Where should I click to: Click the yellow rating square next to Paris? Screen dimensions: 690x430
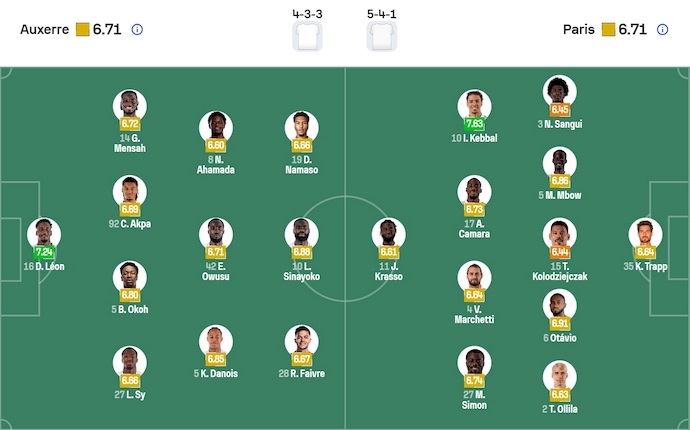608,30
